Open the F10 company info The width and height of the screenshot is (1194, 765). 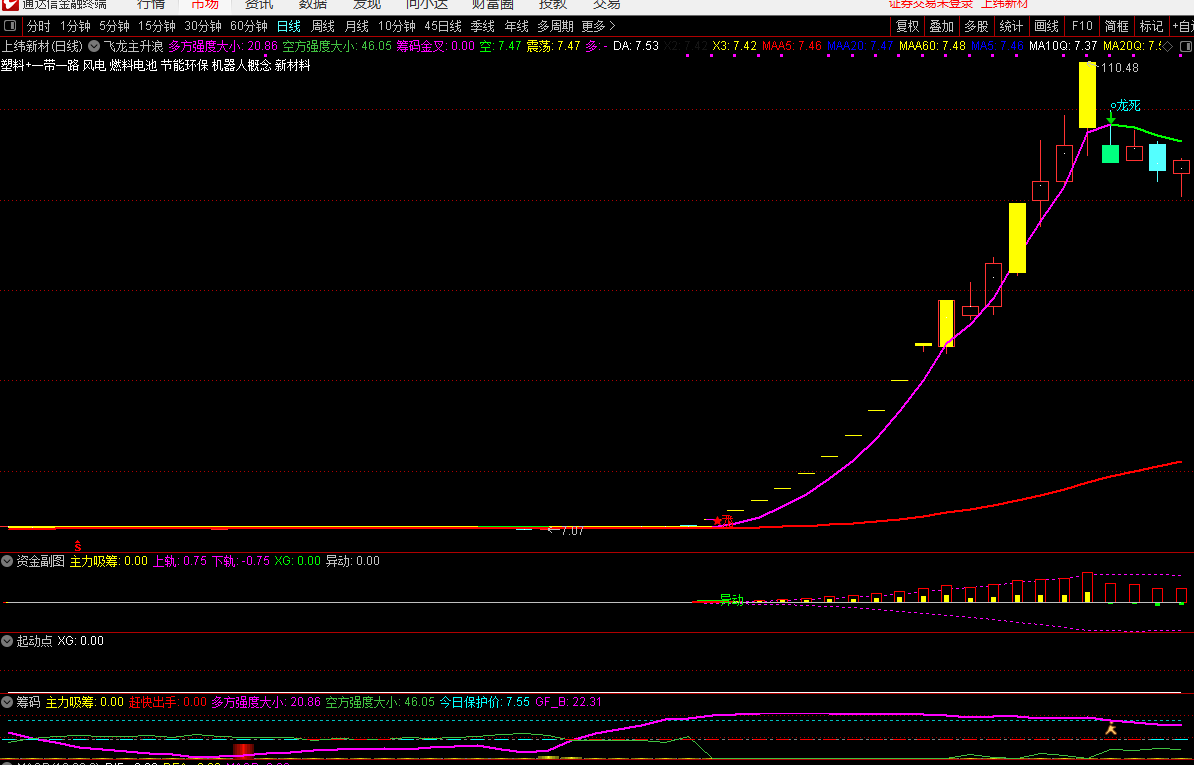point(1082,27)
